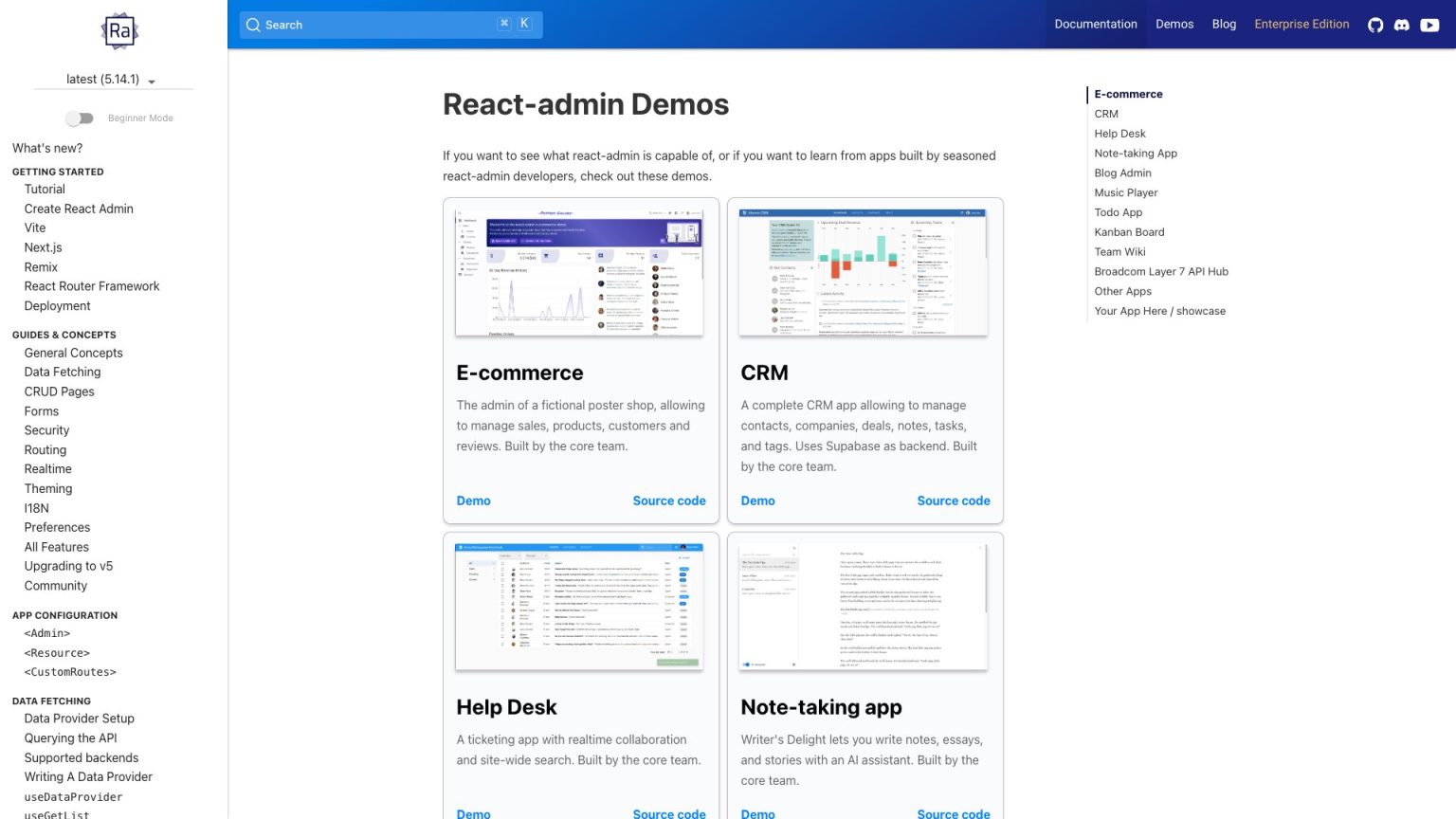Open What's new? in sidebar
Image resolution: width=1456 pixels, height=819 pixels.
pyautogui.click(x=47, y=148)
